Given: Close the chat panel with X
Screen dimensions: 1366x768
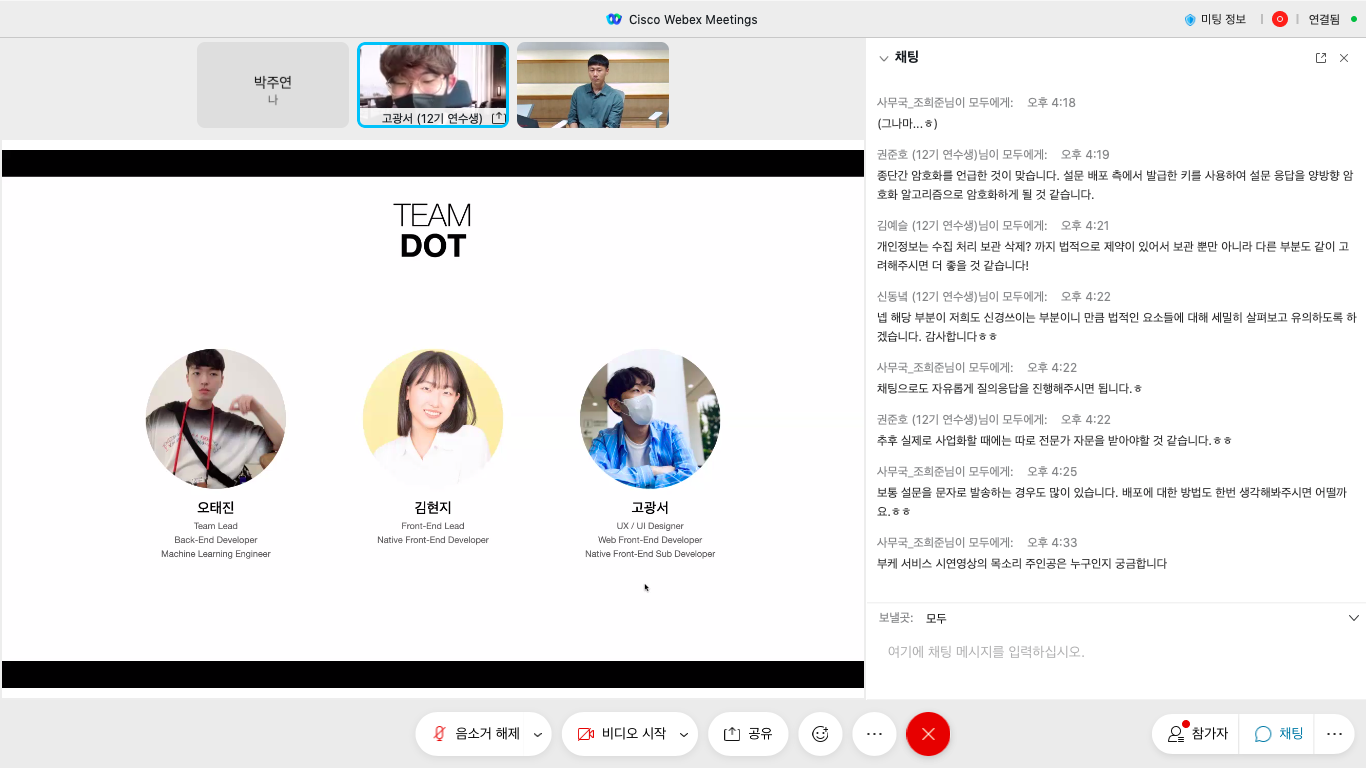Looking at the screenshot, I should tap(1344, 58).
